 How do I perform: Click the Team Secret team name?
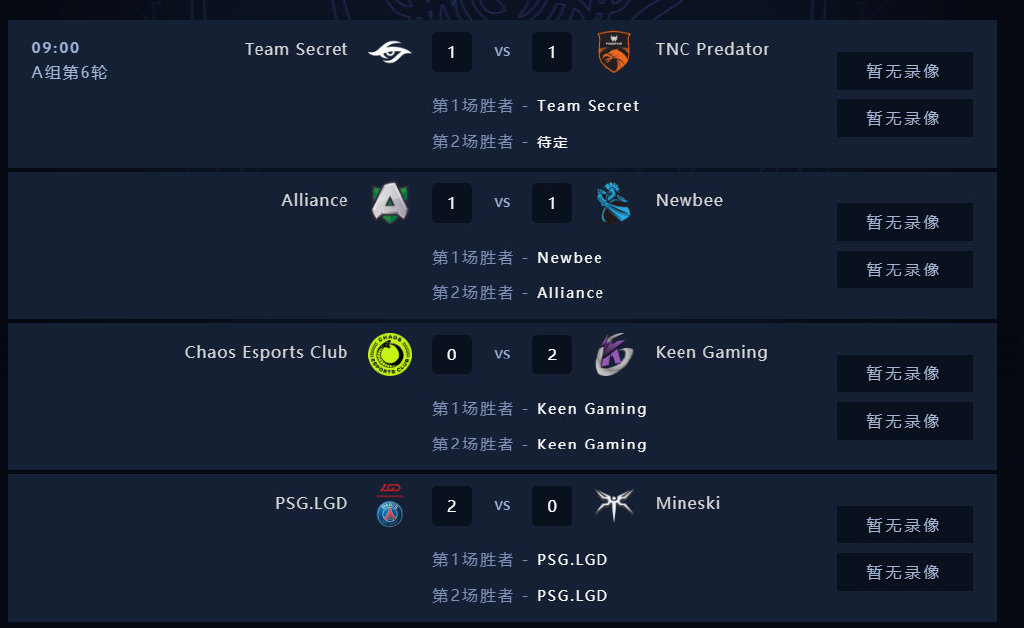tap(296, 49)
